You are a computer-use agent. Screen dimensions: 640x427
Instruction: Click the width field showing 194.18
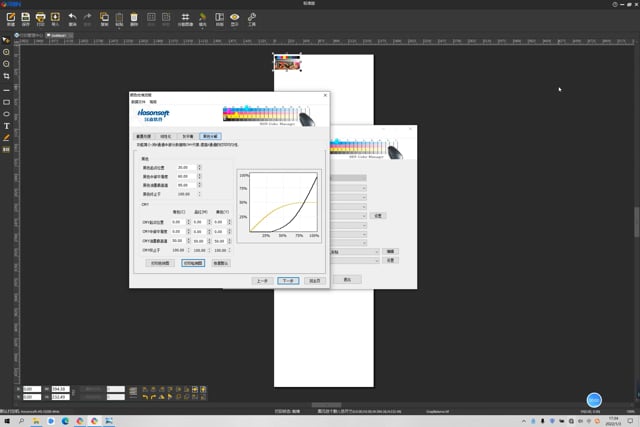[x=60, y=389]
